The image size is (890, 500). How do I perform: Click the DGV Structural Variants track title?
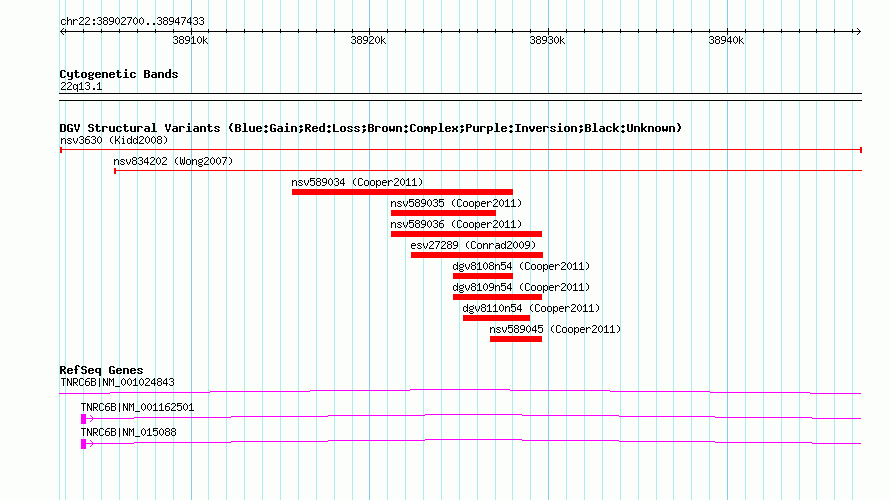[371, 128]
